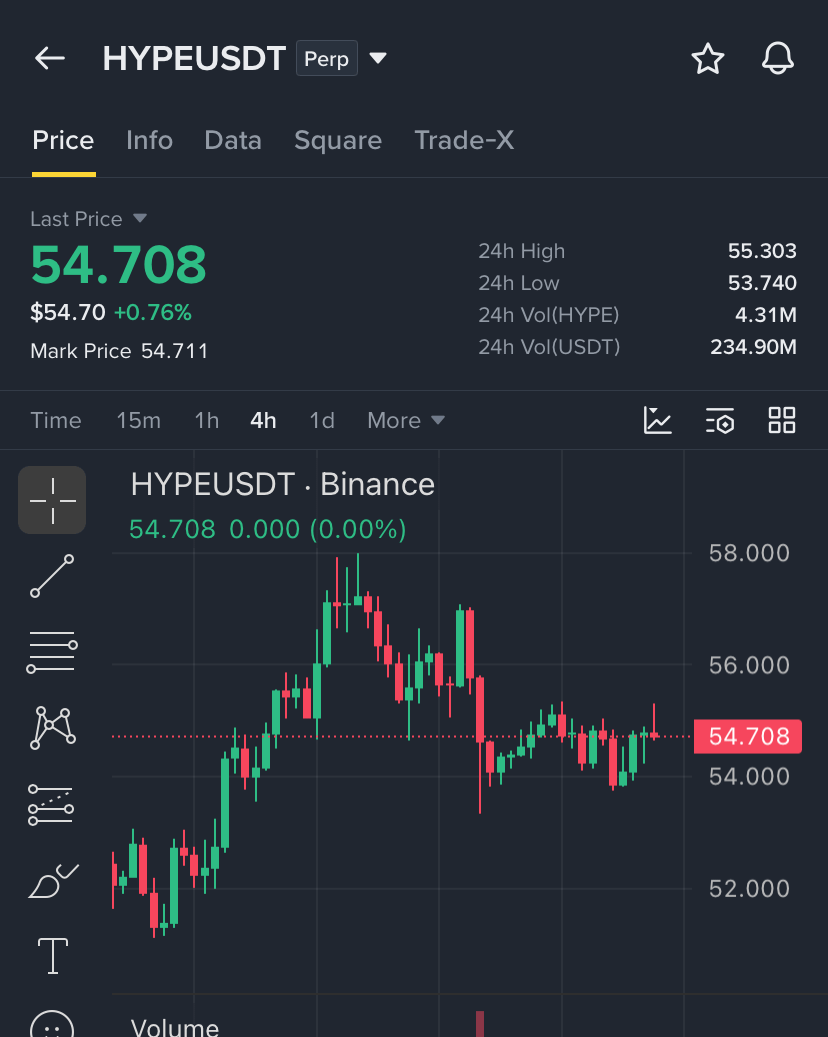Screen dimensions: 828x1037
Task: Go back using the left arrow
Action: tap(50, 58)
